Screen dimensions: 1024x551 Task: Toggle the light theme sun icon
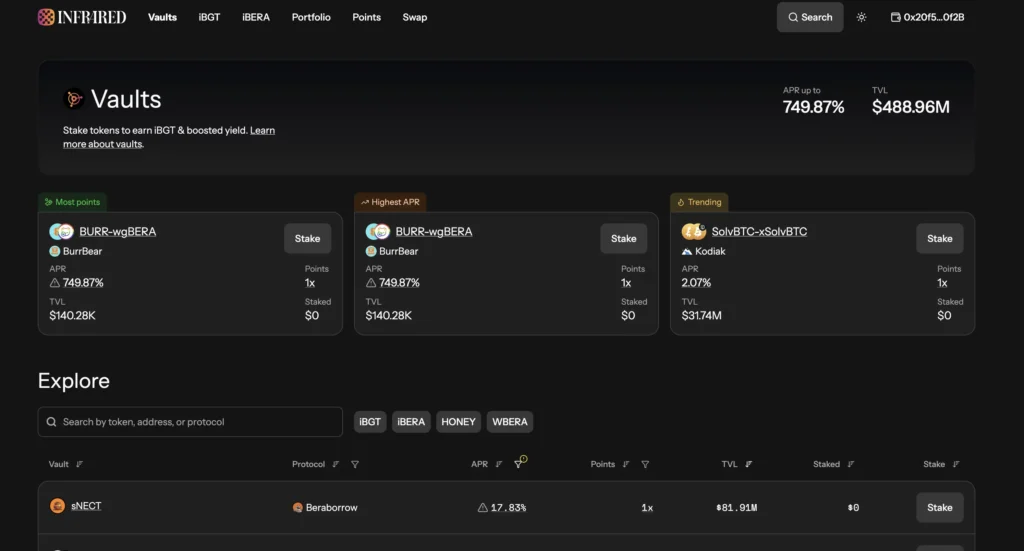(x=861, y=17)
